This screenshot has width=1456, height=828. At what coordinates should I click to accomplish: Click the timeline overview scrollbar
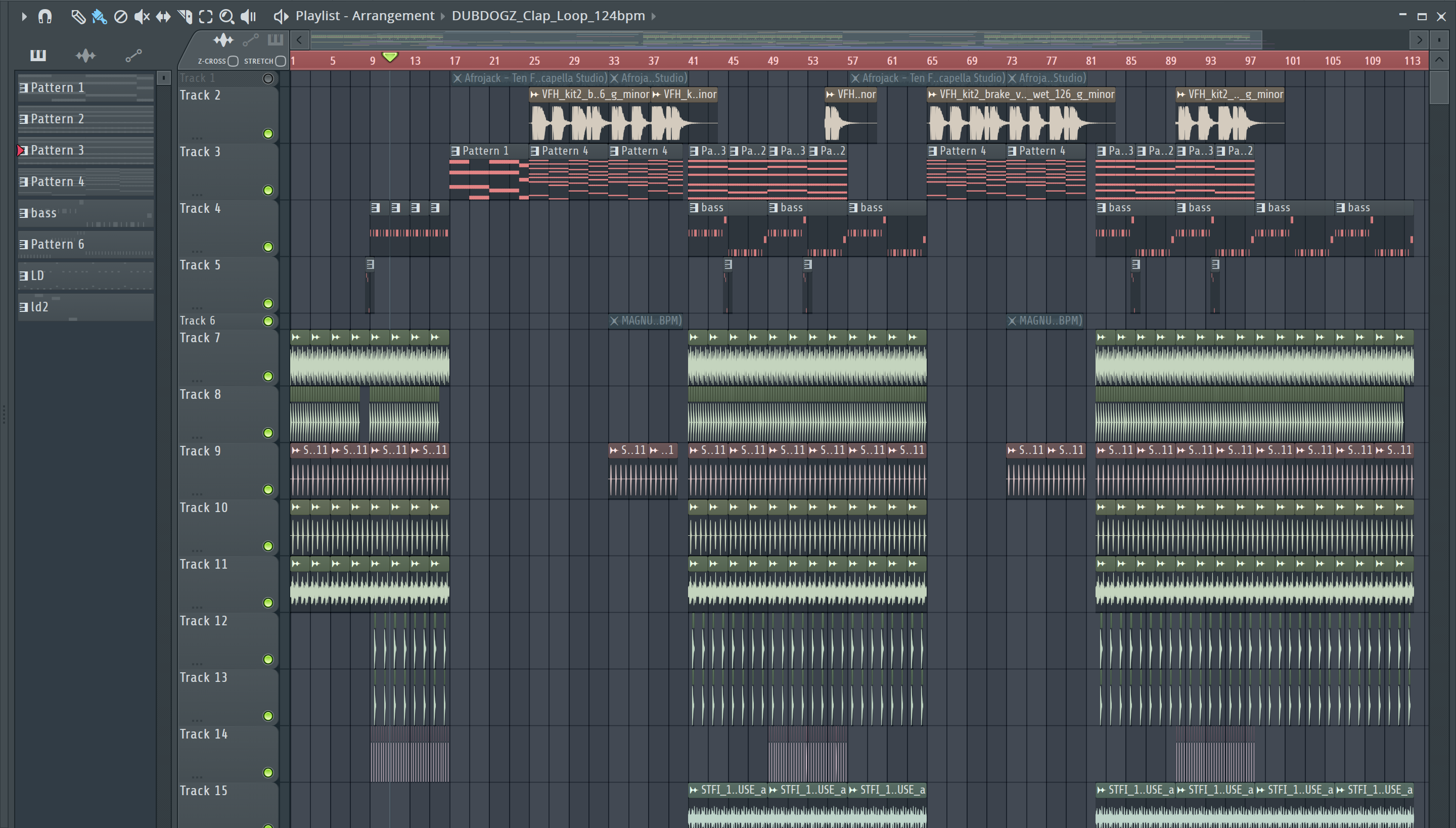click(786, 40)
